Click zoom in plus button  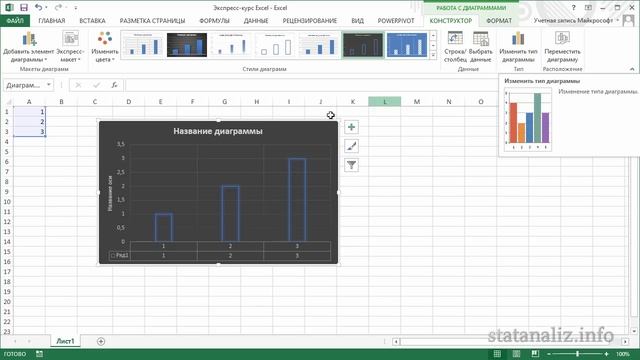tap(607, 354)
